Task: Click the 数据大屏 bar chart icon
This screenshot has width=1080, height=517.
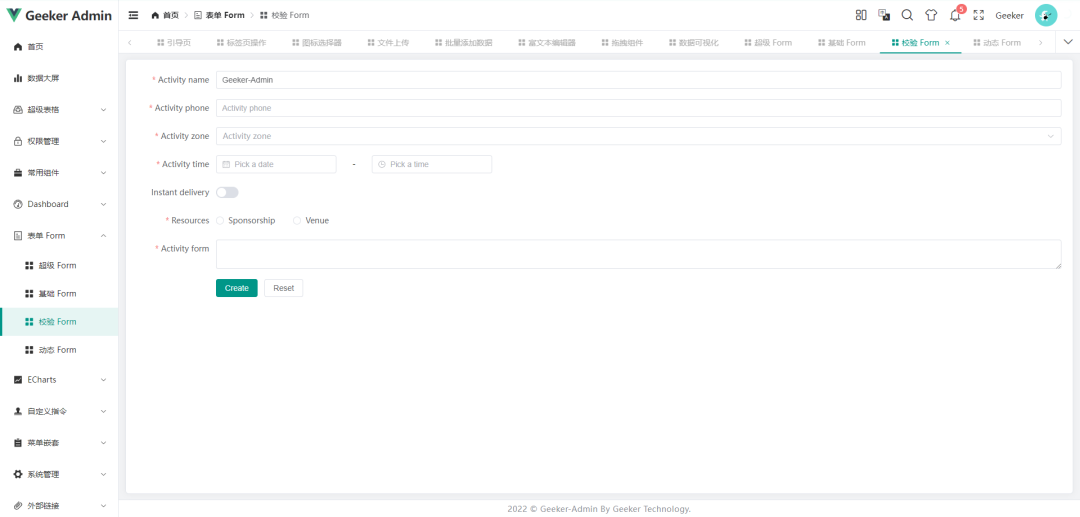Action: tap(18, 78)
